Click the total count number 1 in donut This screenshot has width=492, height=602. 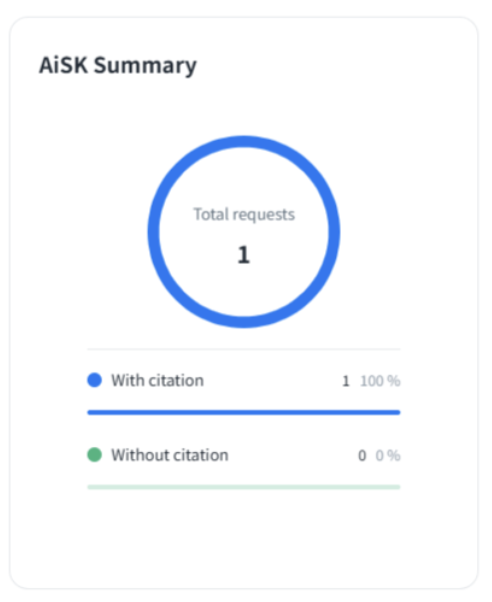244,255
